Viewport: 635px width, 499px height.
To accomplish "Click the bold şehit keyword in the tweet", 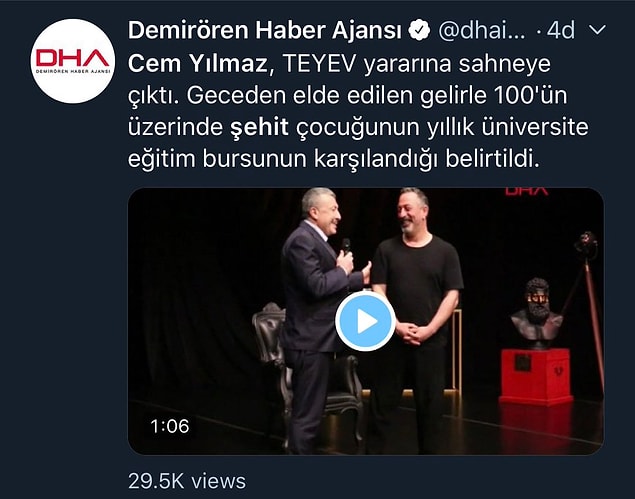I will point(259,127).
